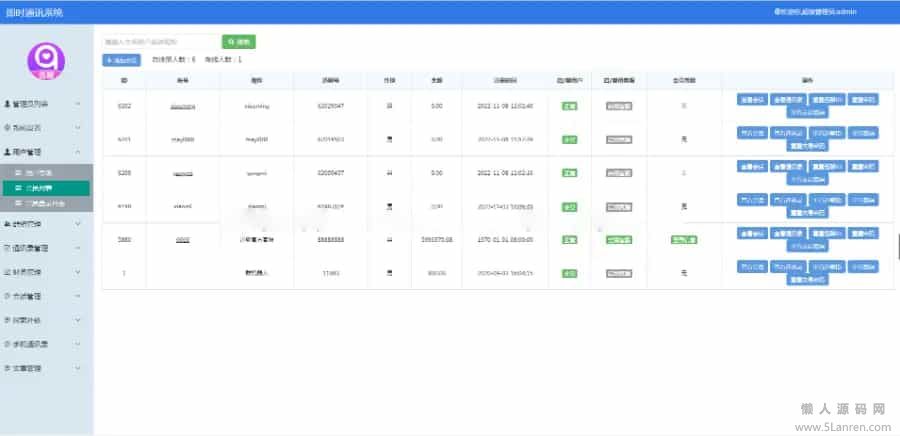Open the 管理员列表 sidebar menu
This screenshot has width=900, height=436.
(46, 104)
